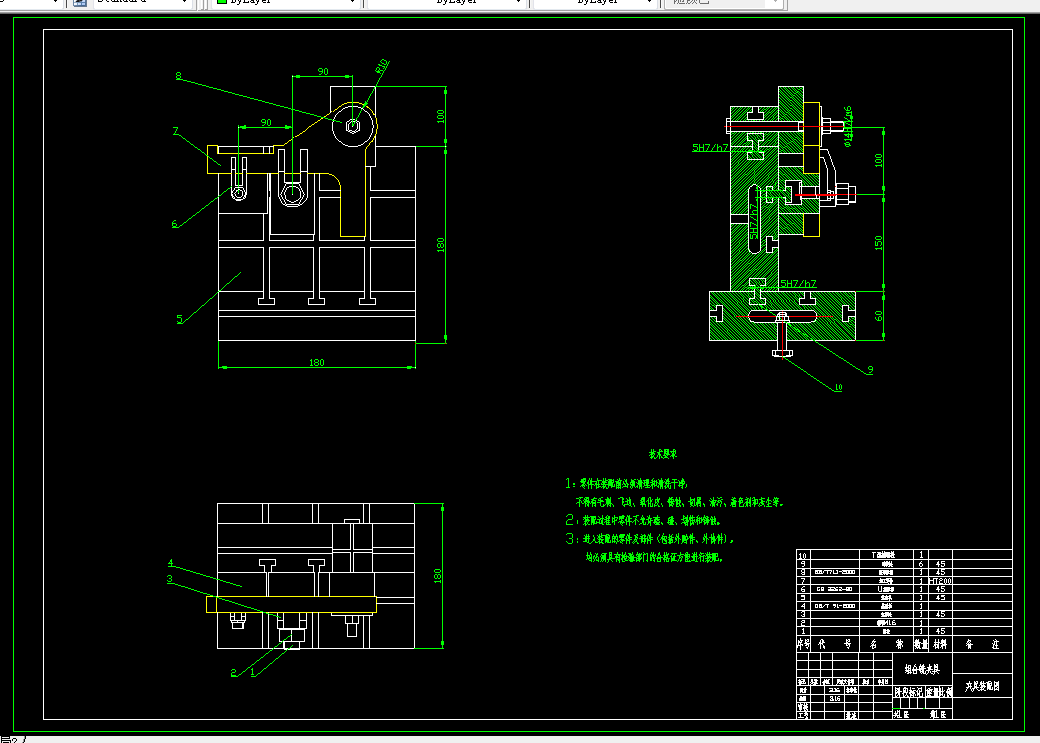Screen dimensions: 1040x743
Task: Select the 5H7/h7 label above the base
Action: click(x=799, y=283)
